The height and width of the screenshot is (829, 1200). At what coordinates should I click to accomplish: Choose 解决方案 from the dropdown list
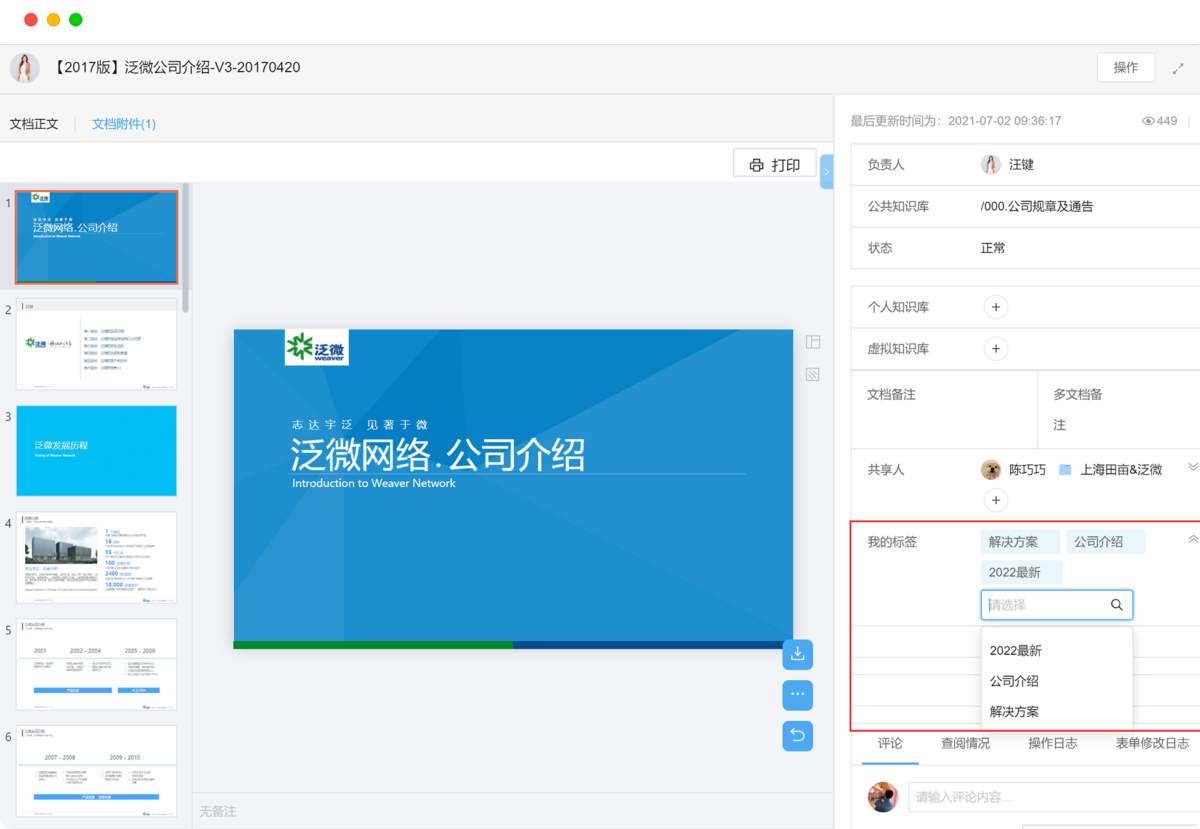pos(1057,712)
